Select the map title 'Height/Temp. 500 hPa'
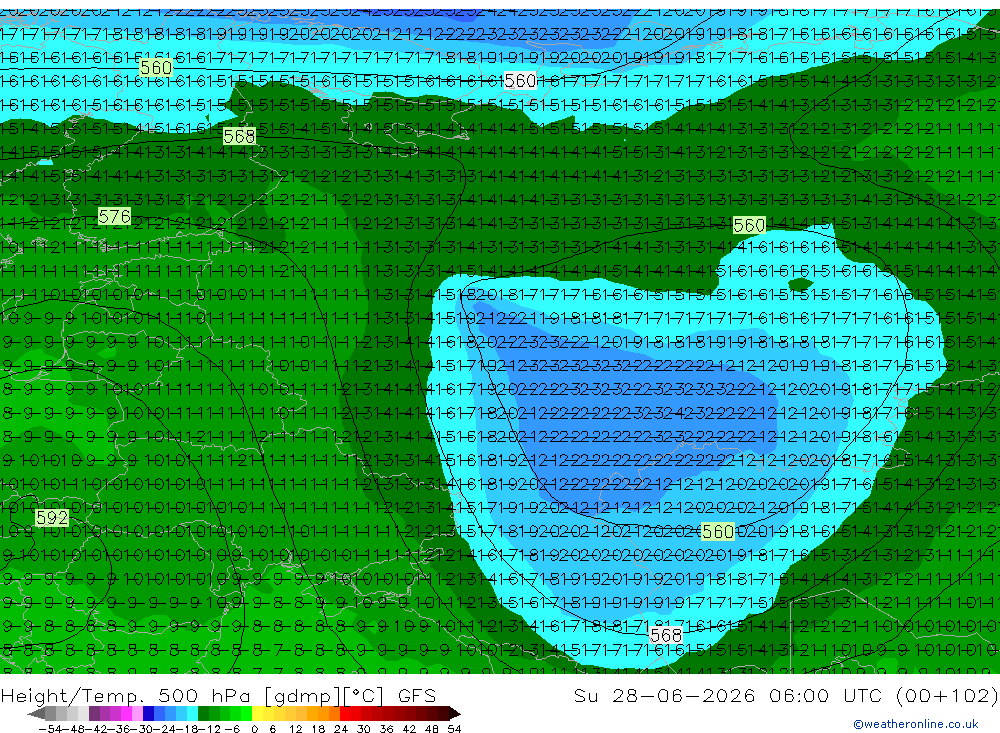 (127, 696)
